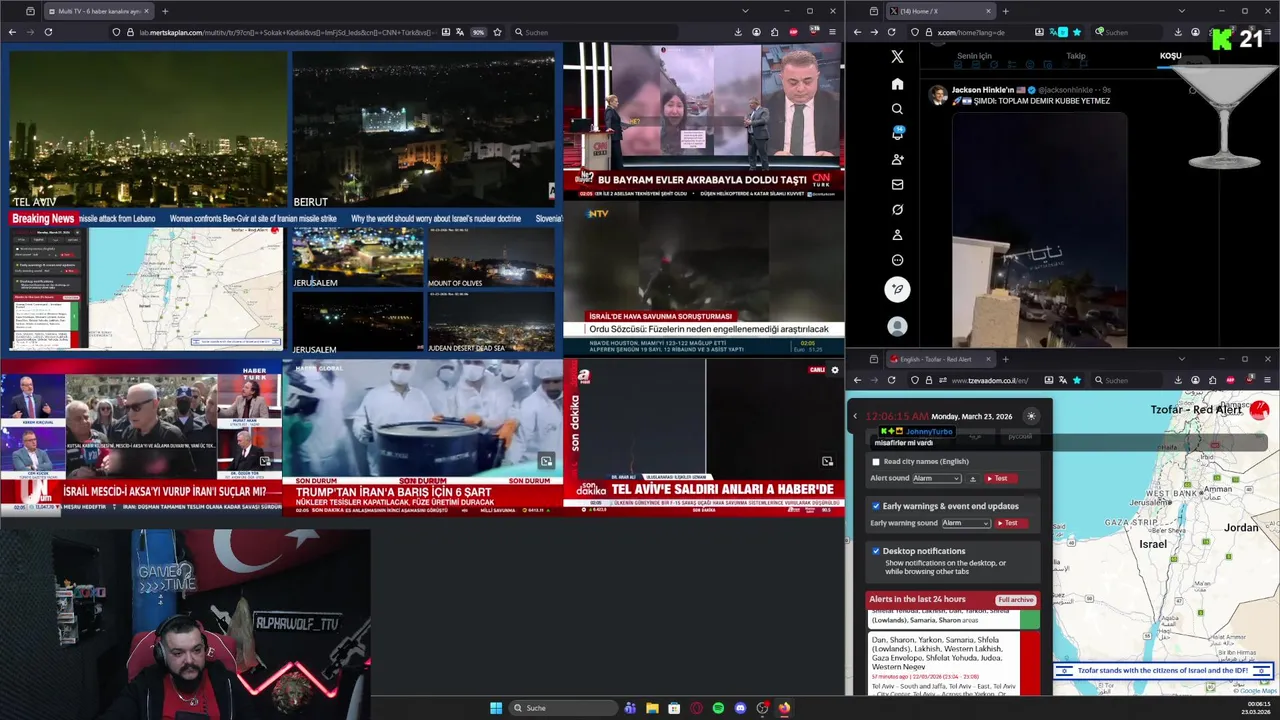The image size is (1280, 720).
Task: Open settings gear on A Haber stream
Action: [835, 370]
